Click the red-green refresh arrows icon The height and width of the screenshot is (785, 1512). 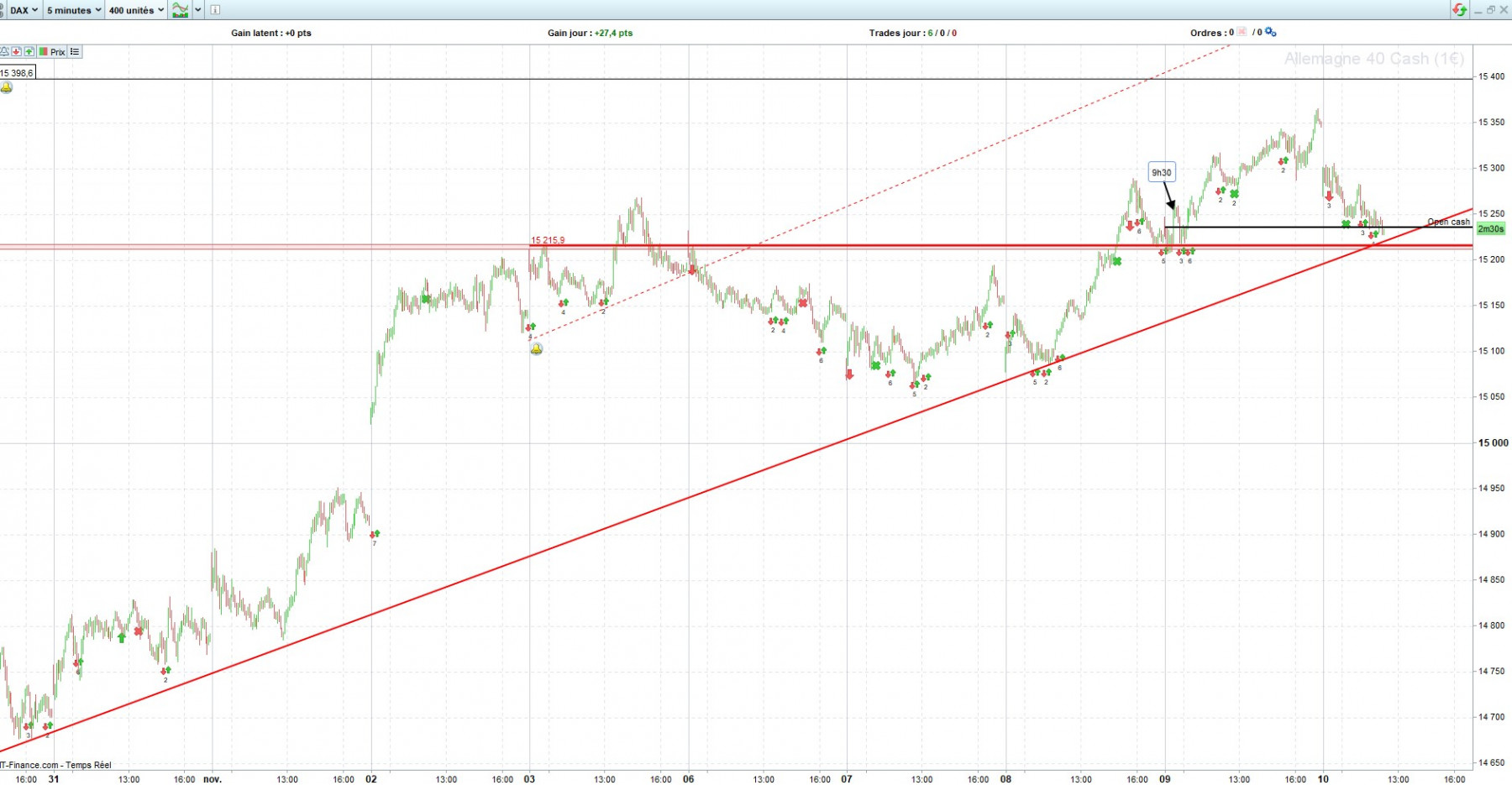[x=1460, y=10]
